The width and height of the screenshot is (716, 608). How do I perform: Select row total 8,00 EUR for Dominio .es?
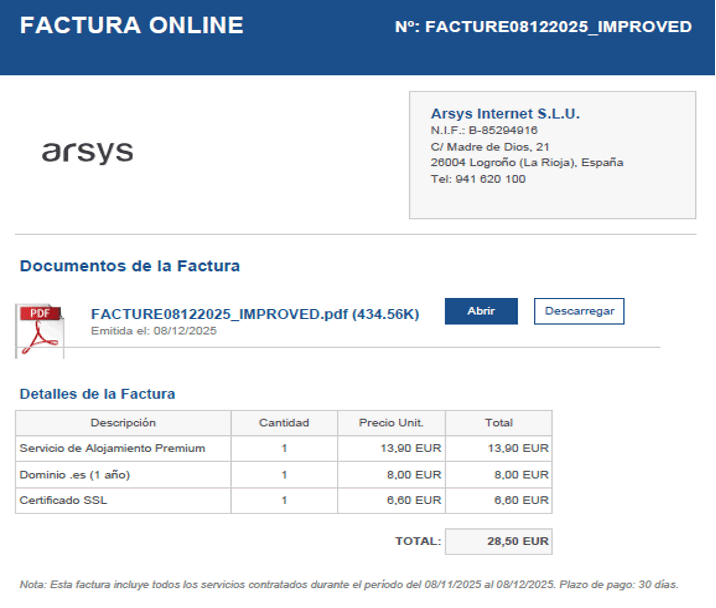click(x=499, y=475)
